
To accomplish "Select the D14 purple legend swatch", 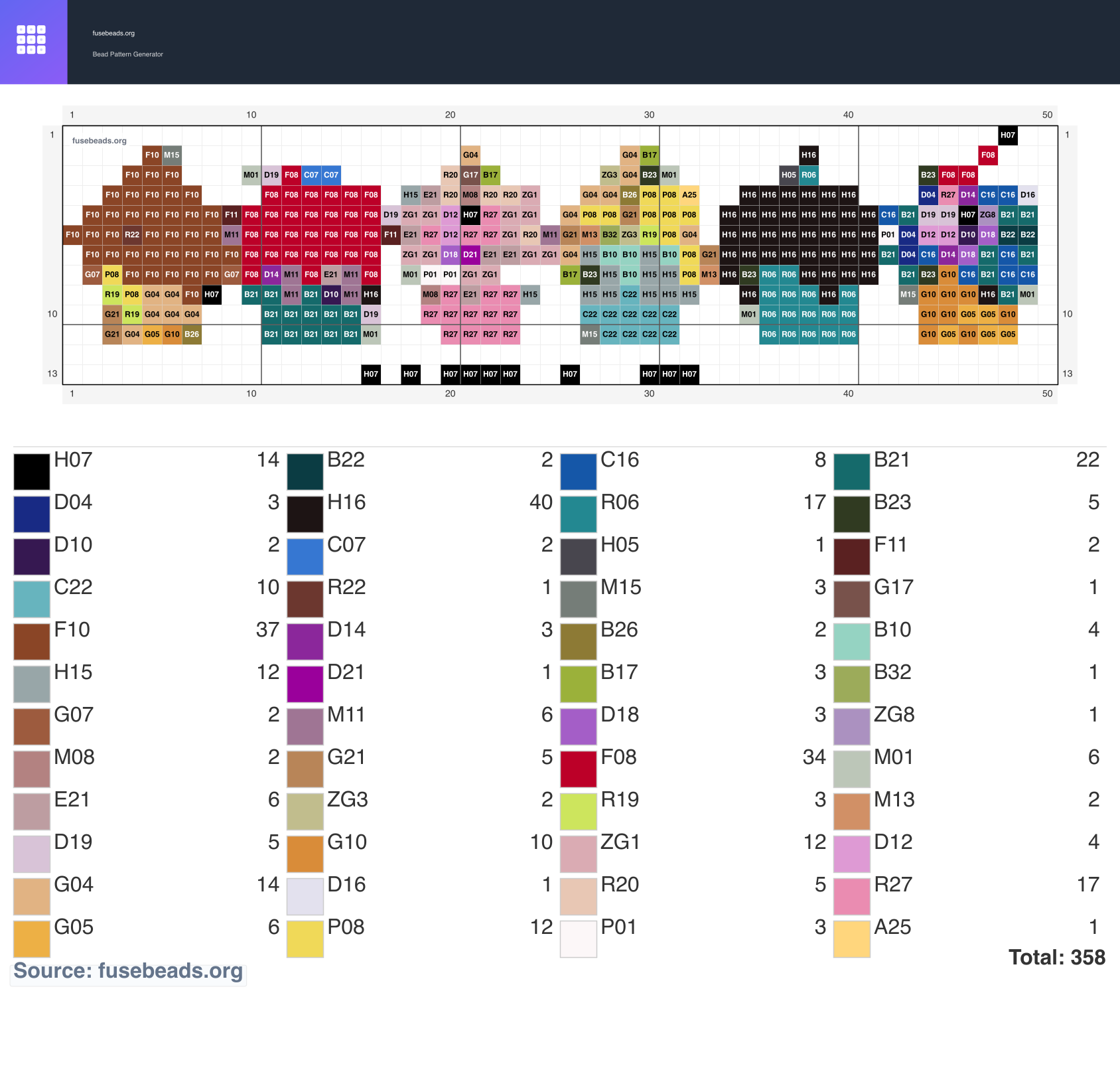I will click(x=305, y=642).
